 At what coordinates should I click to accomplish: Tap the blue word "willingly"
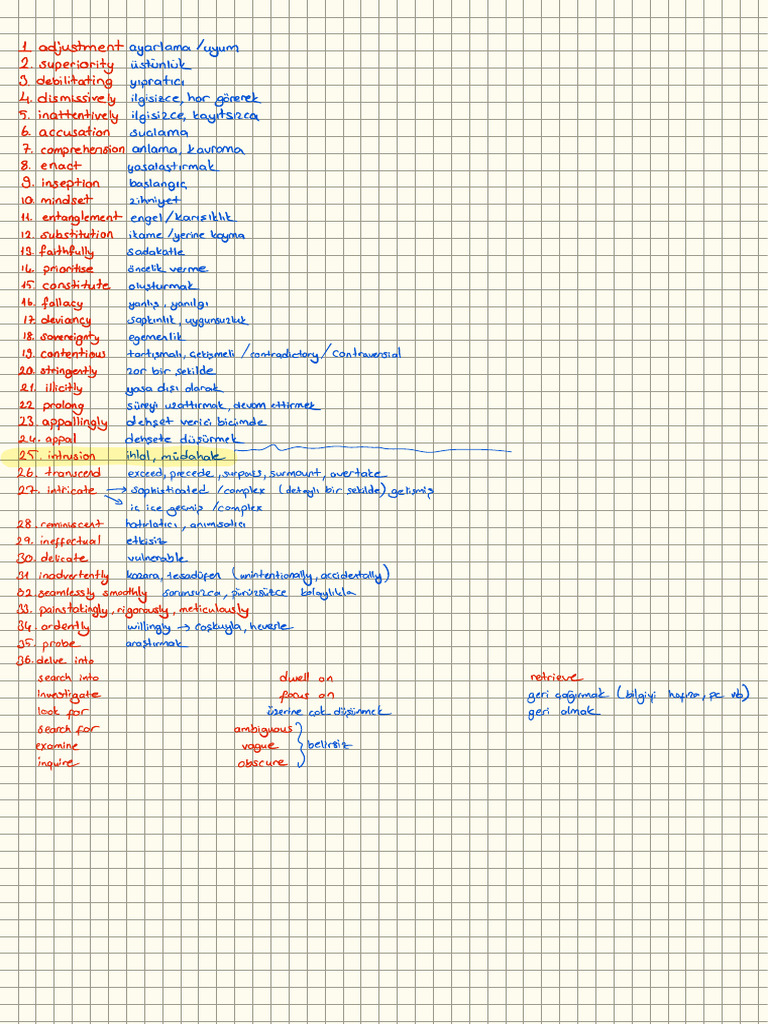click(150, 628)
